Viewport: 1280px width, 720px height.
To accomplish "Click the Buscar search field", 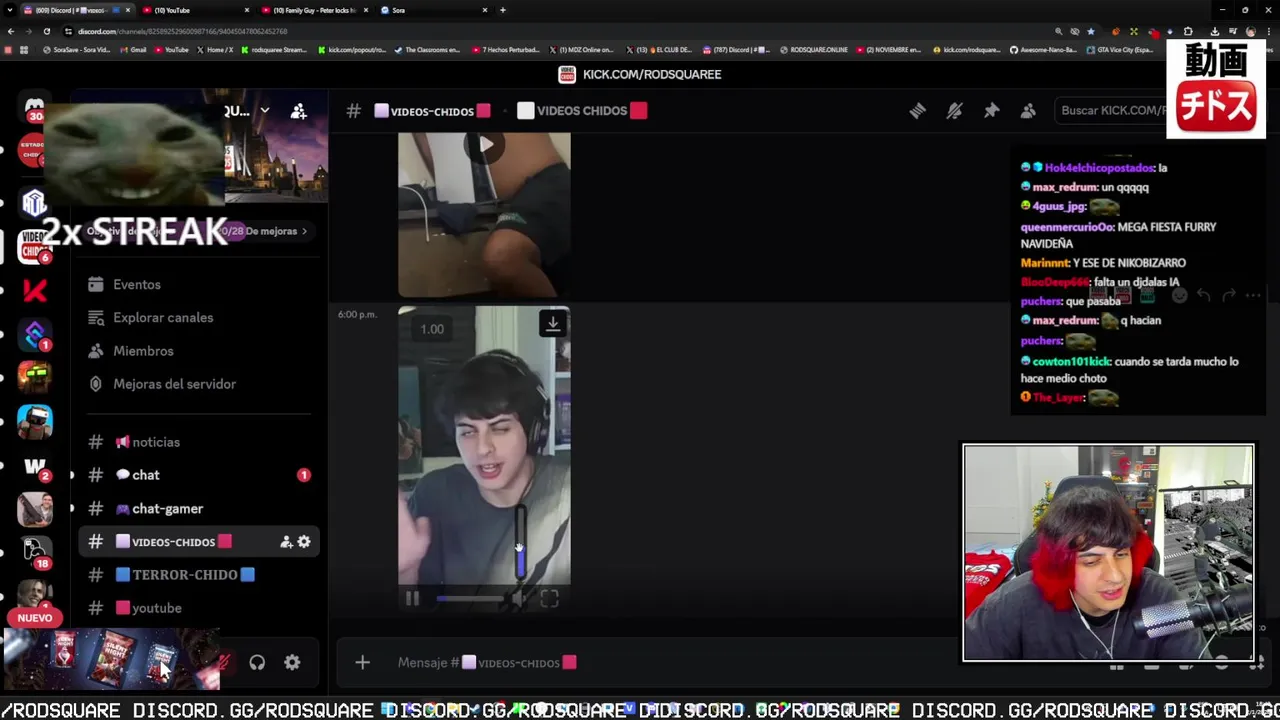I will click(1112, 110).
